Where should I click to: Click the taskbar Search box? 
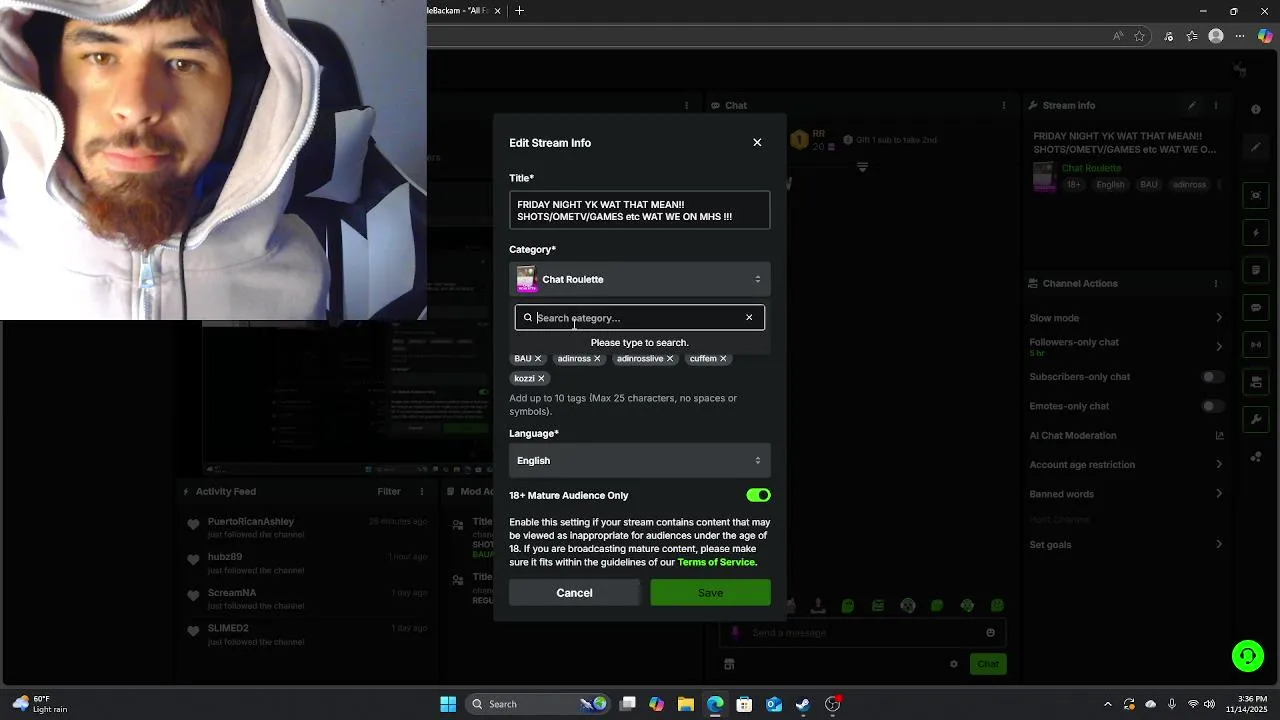538,704
